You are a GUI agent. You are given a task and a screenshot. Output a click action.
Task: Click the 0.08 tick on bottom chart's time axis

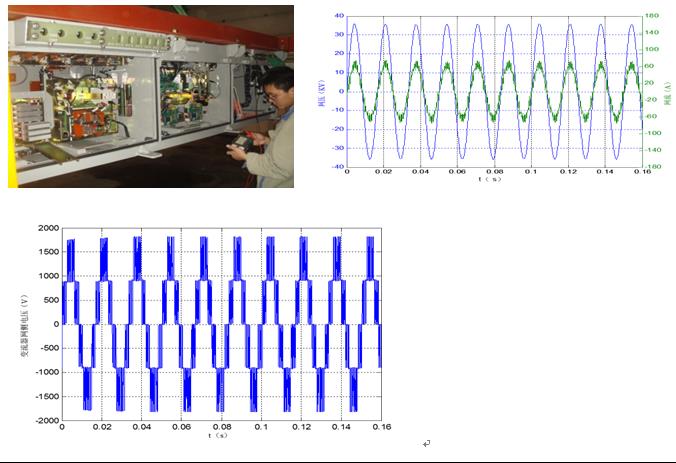[x=220, y=428]
